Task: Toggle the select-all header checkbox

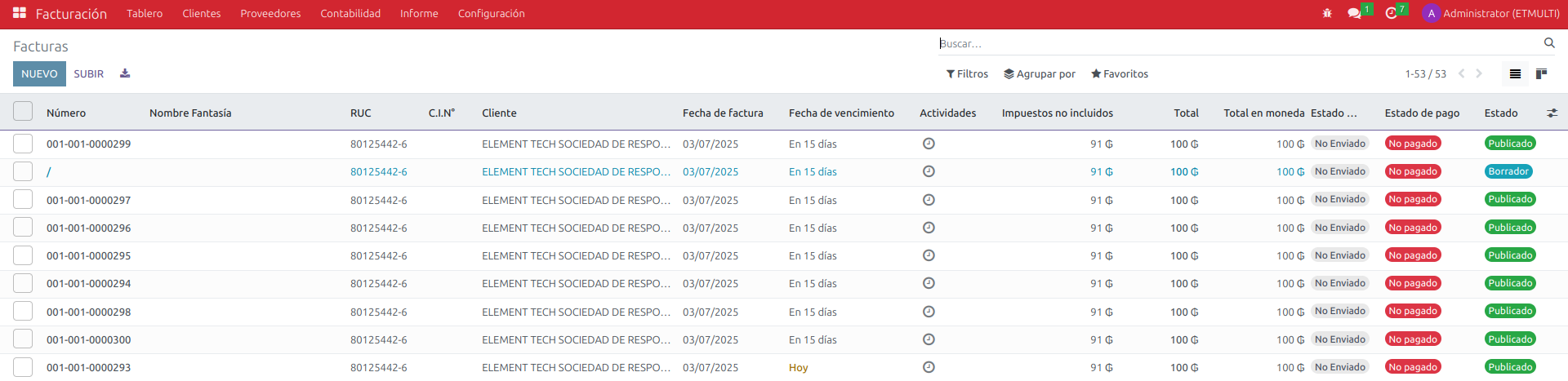Action: point(23,111)
